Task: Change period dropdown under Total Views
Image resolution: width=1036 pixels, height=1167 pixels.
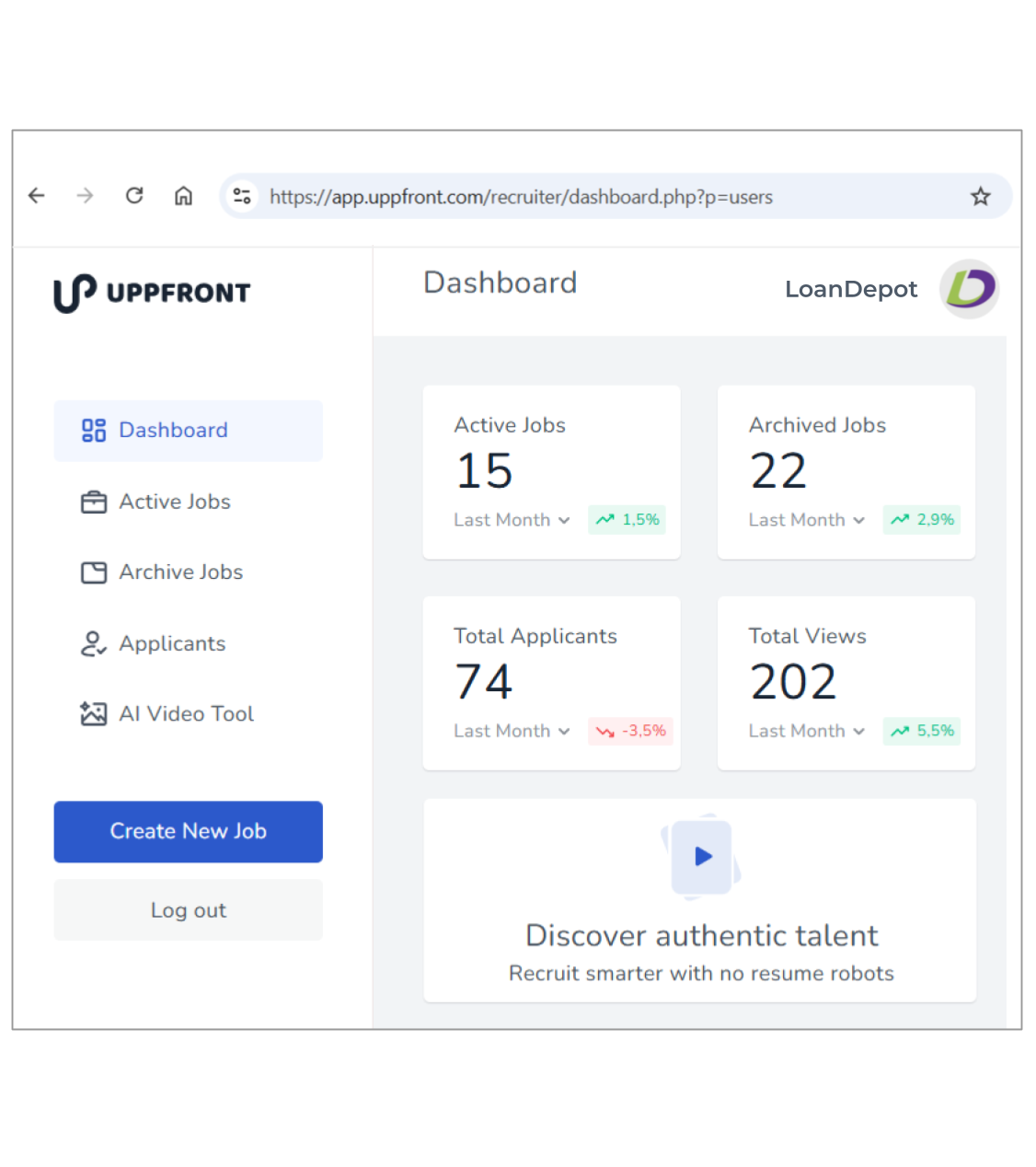Action: (x=806, y=731)
